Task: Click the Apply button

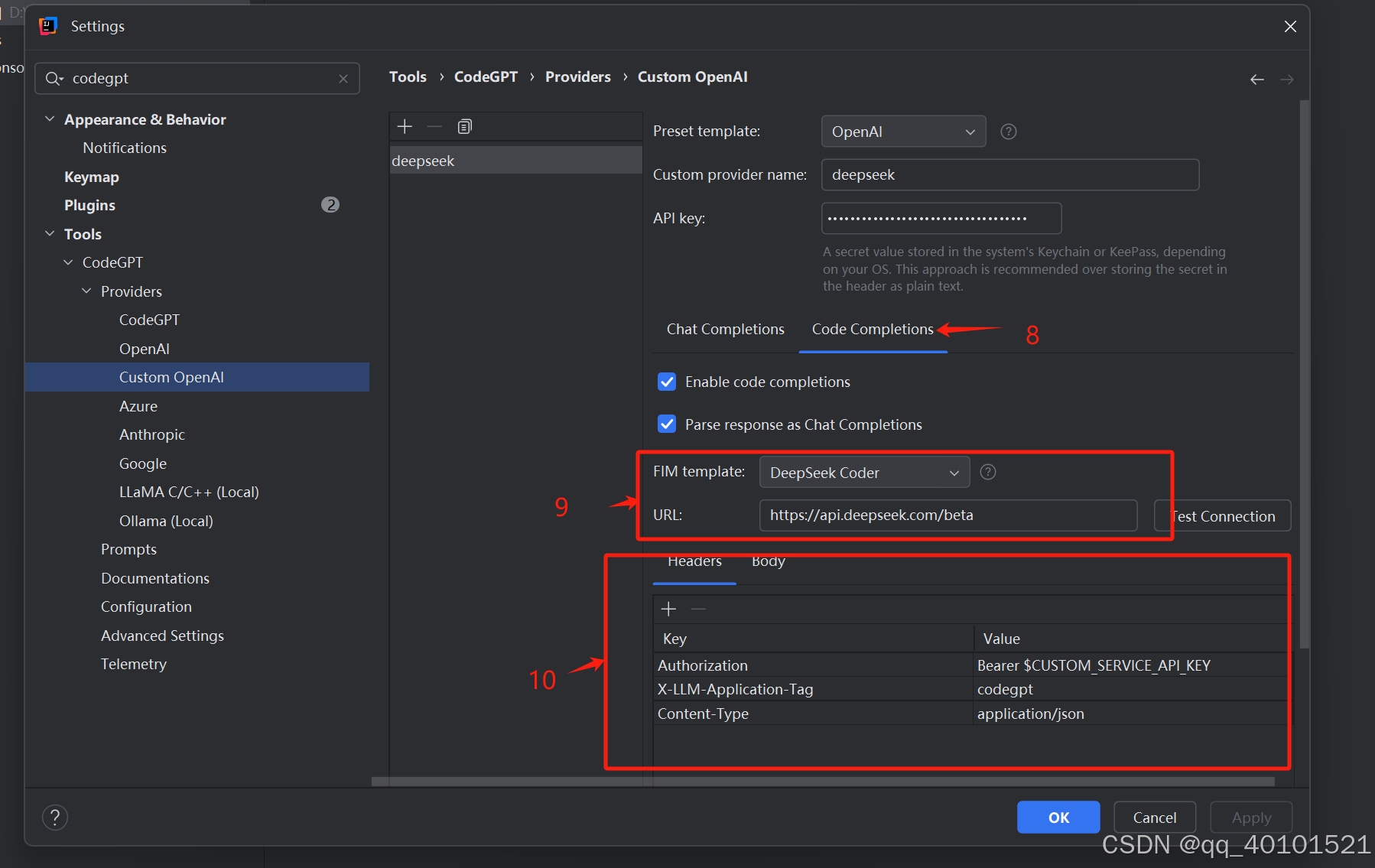Action: [x=1251, y=818]
